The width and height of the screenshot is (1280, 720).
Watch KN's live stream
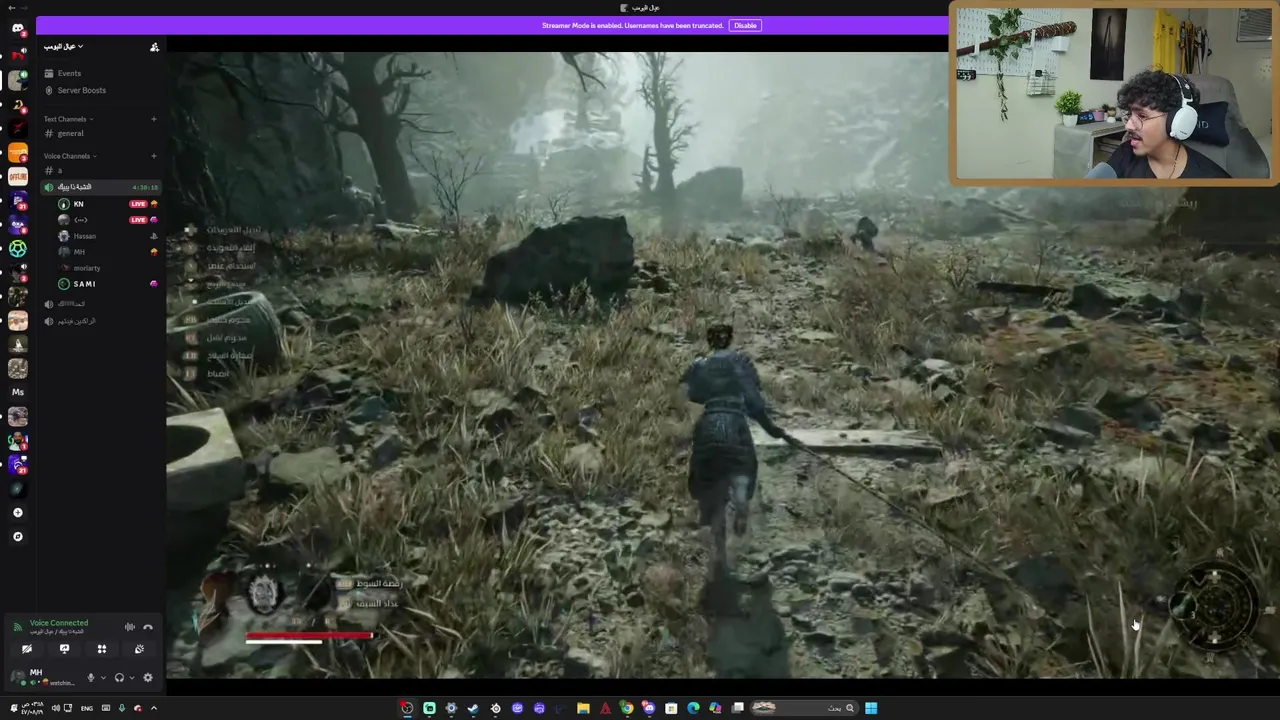click(x=138, y=204)
